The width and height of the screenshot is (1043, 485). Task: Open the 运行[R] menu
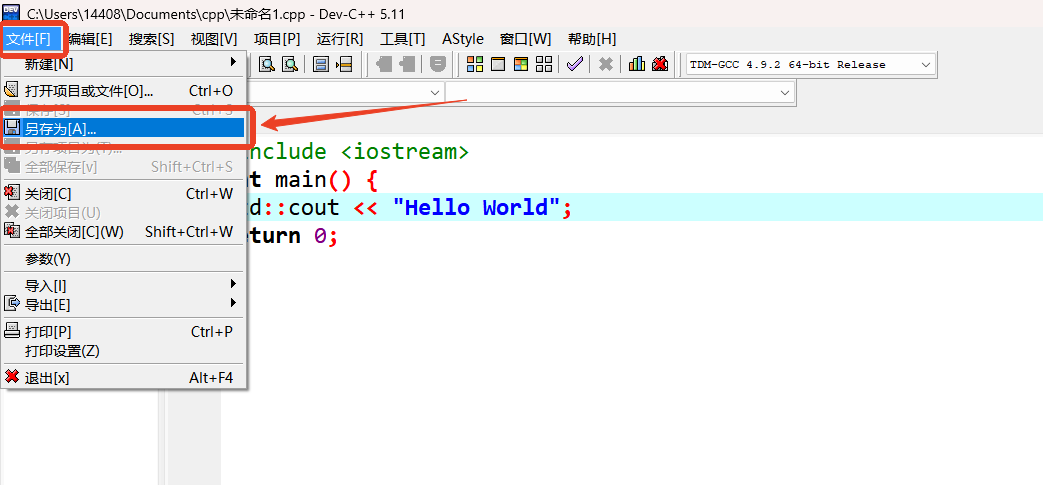point(340,39)
